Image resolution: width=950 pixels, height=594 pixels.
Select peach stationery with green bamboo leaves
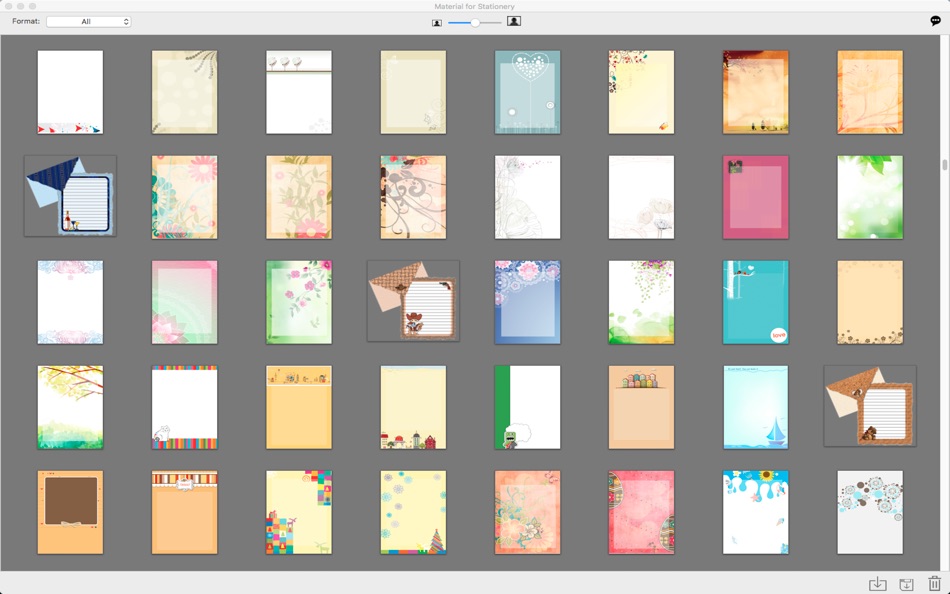299,197
